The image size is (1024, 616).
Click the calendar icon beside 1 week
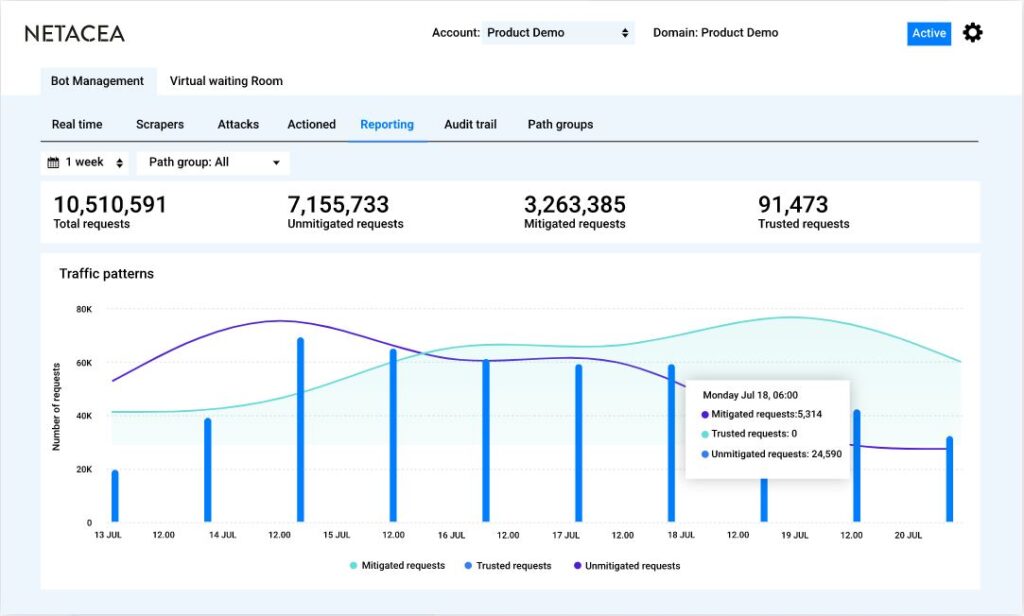(x=53, y=162)
